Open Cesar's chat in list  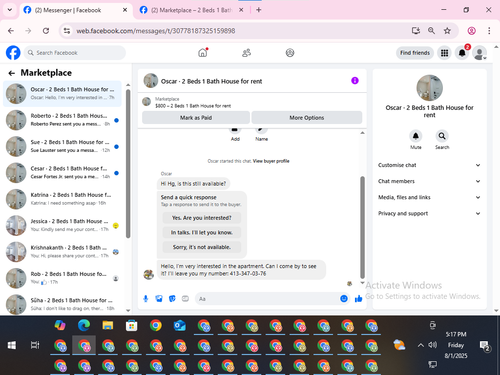pyautogui.click(x=62, y=173)
